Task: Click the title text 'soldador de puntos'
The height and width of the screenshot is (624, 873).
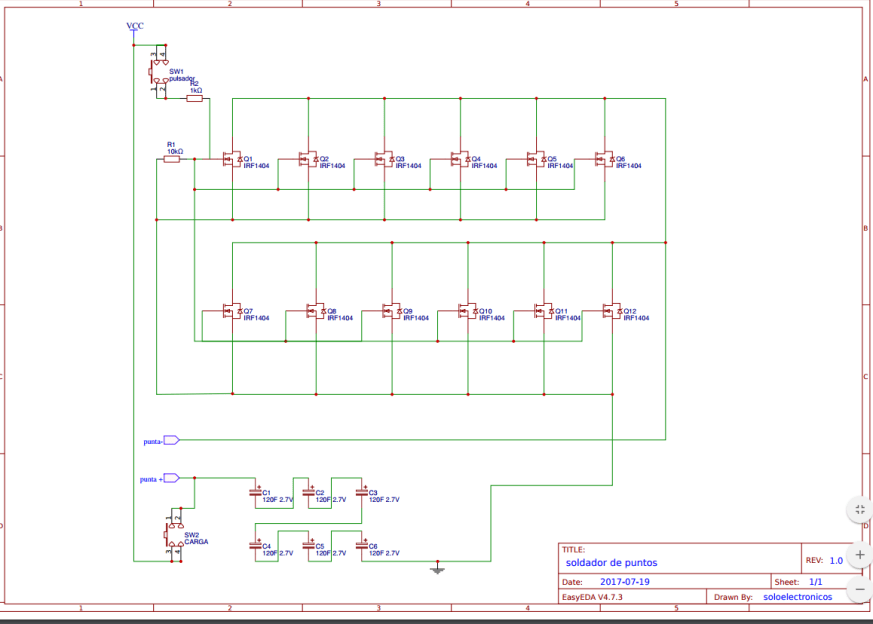Action: (611, 563)
